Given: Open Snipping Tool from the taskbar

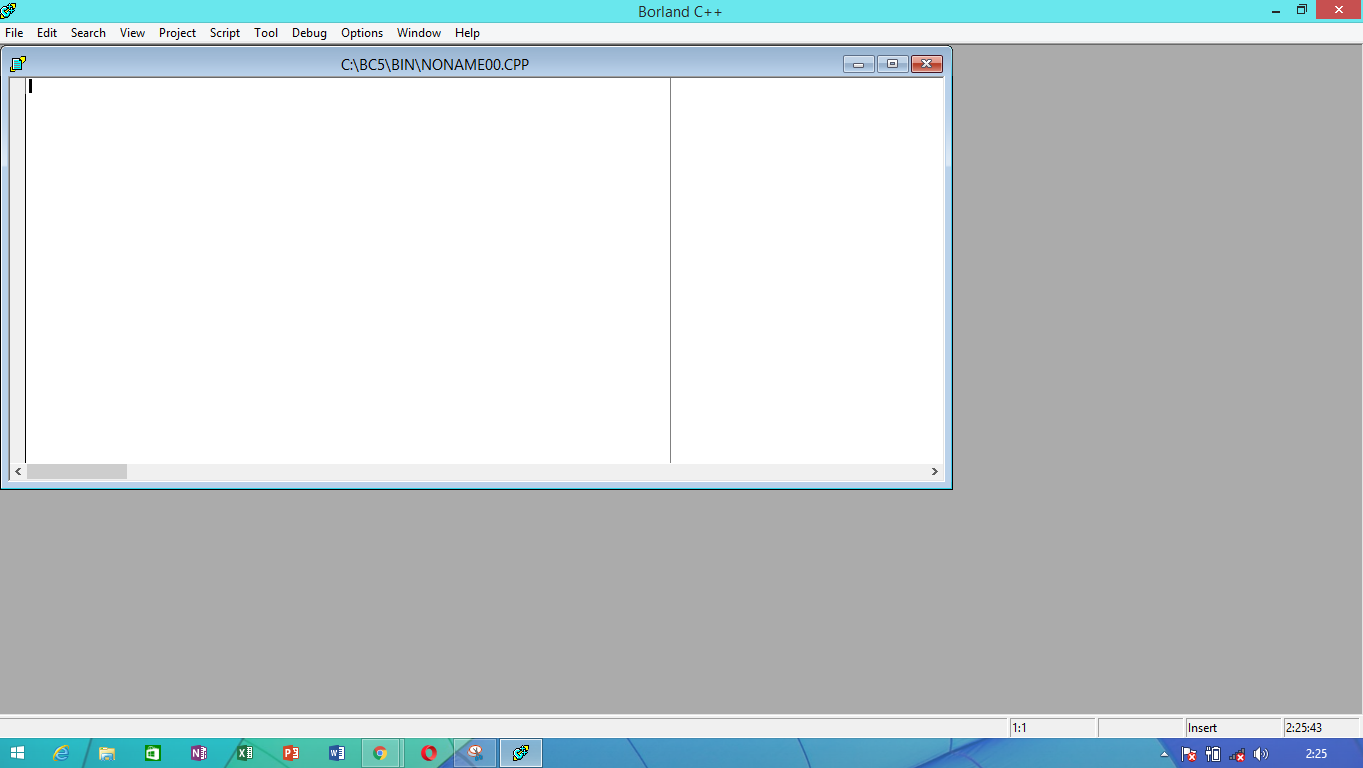Looking at the screenshot, I should pos(474,752).
